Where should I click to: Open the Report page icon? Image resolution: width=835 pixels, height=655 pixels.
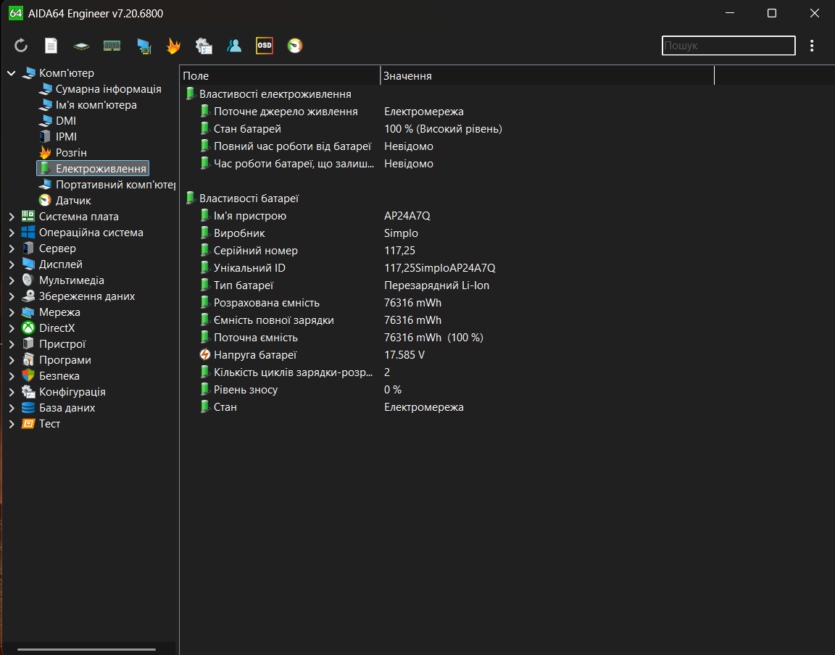pyautogui.click(x=51, y=46)
